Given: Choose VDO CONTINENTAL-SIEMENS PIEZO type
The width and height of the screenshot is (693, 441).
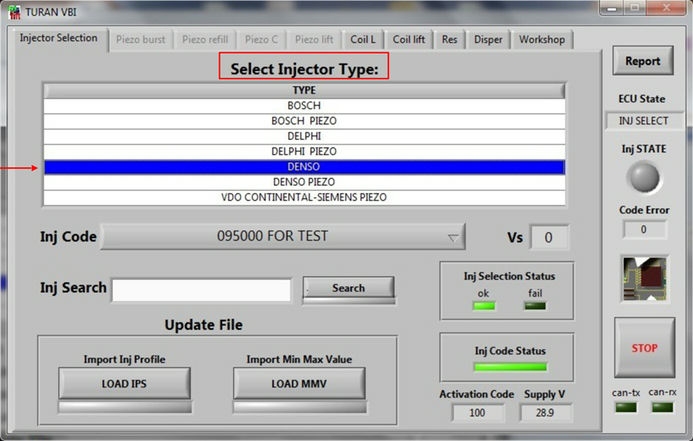Looking at the screenshot, I should coord(304,197).
